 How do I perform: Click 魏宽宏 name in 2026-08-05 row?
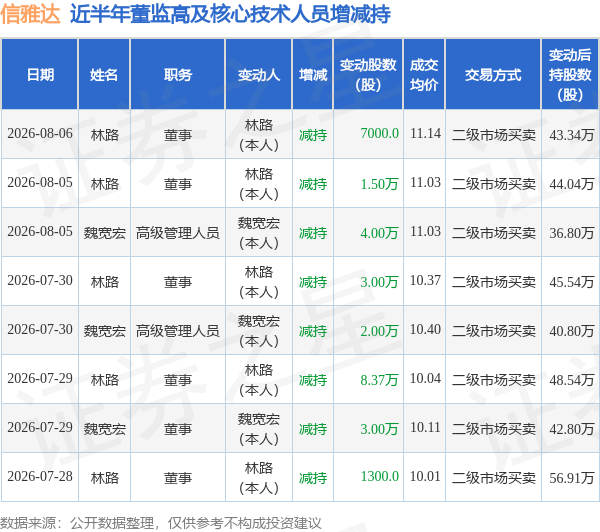tap(104, 233)
